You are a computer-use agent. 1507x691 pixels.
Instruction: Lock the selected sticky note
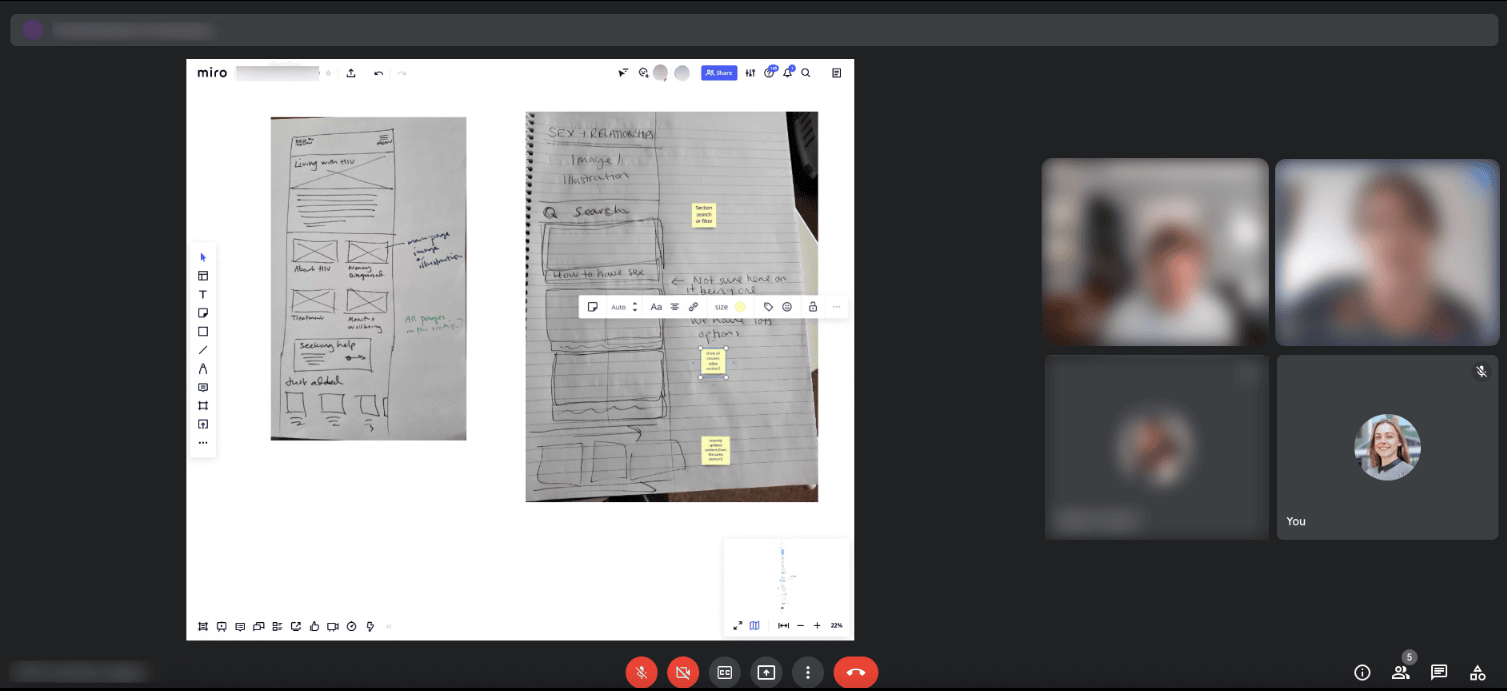click(812, 307)
